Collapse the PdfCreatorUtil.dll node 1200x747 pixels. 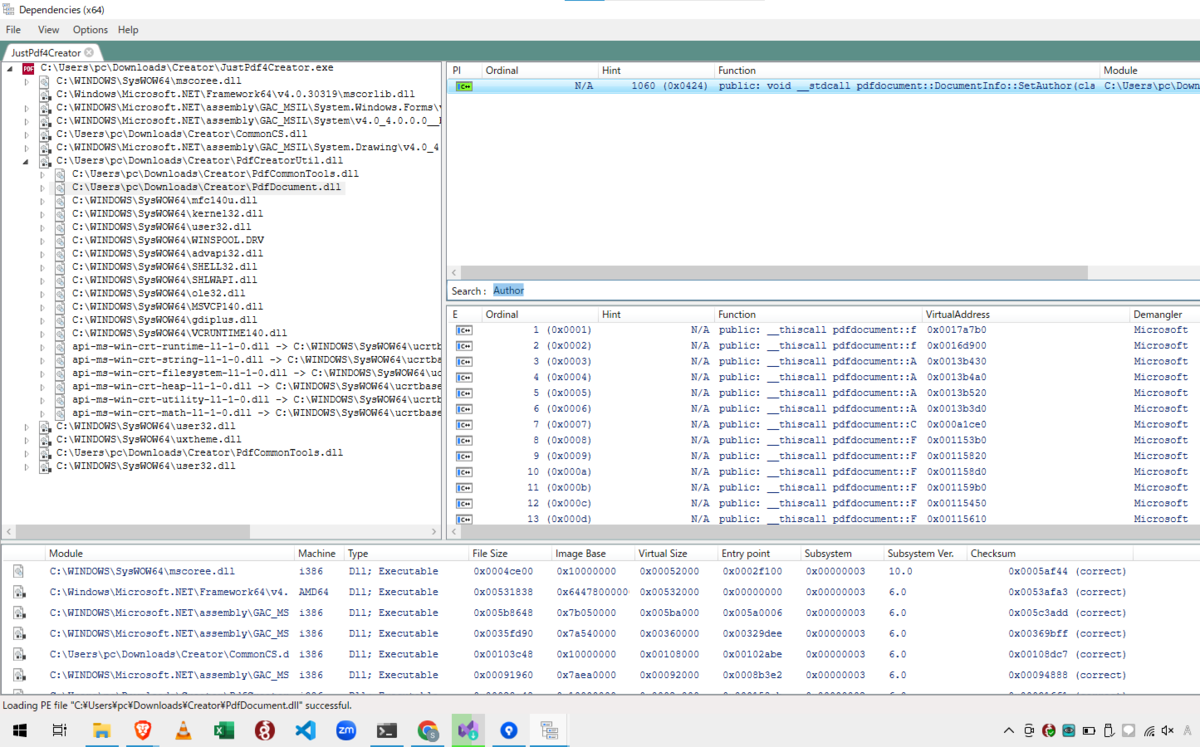28,160
